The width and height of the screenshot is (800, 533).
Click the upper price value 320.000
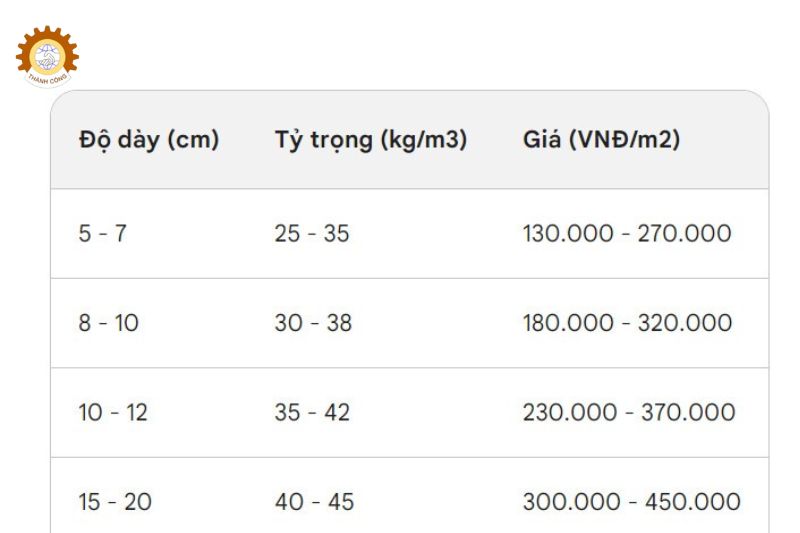pos(692,323)
